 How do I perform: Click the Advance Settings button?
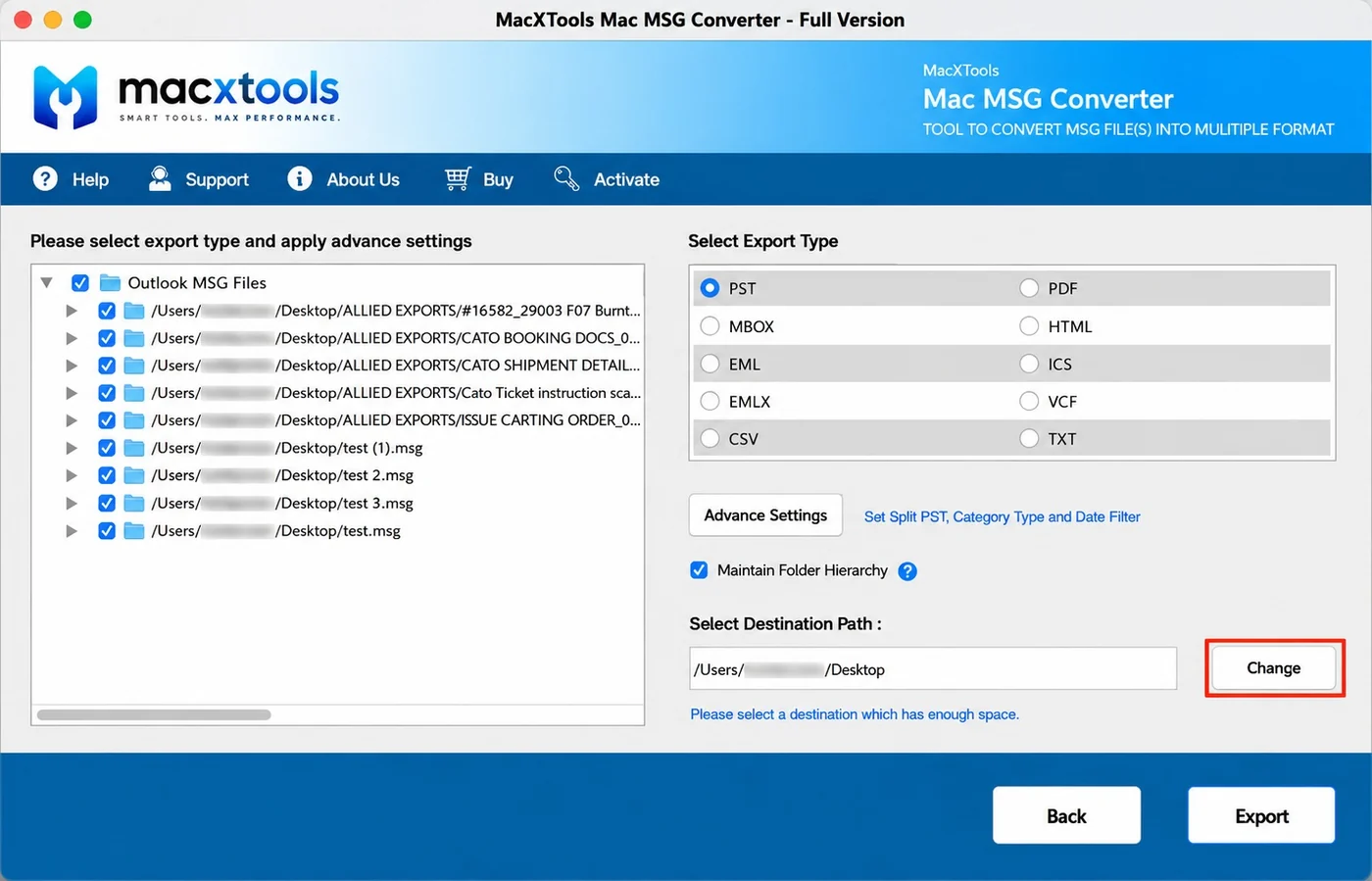click(x=765, y=515)
